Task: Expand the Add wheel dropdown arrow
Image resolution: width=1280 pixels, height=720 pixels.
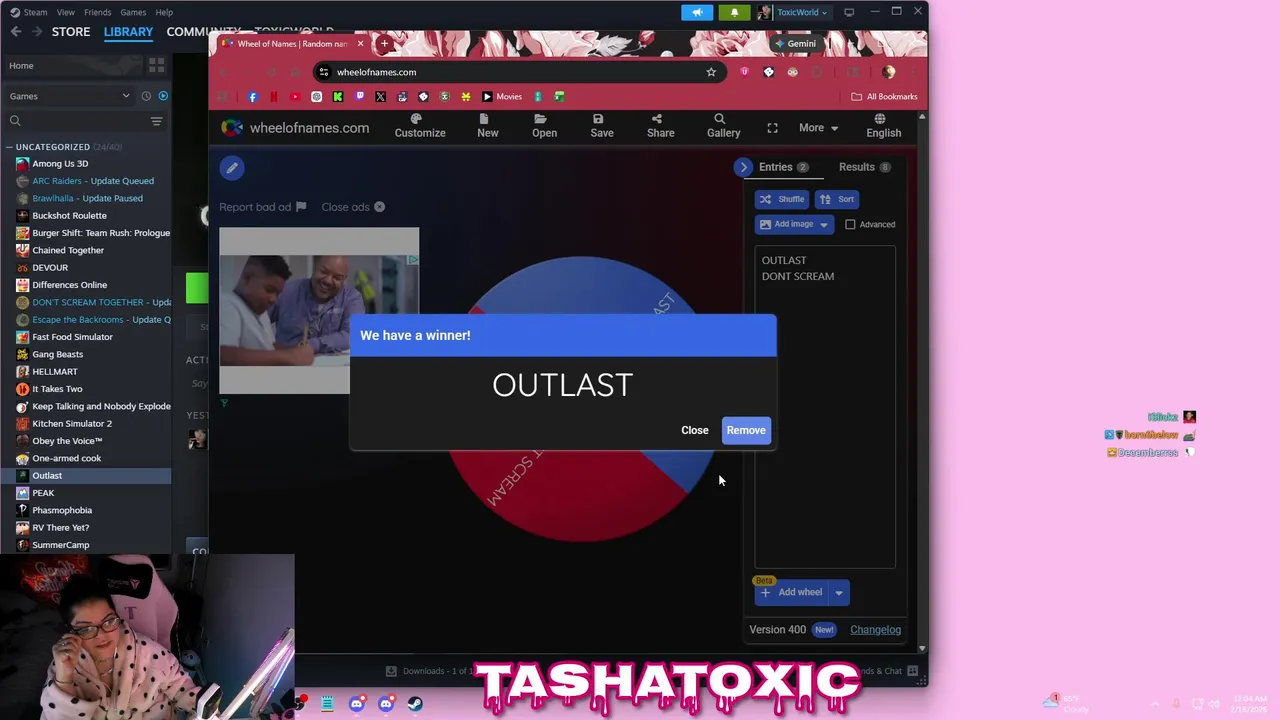Action: click(839, 592)
